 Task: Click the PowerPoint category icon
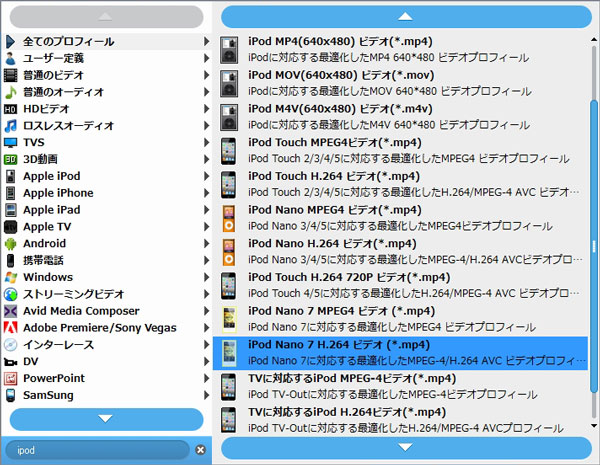click(10, 378)
